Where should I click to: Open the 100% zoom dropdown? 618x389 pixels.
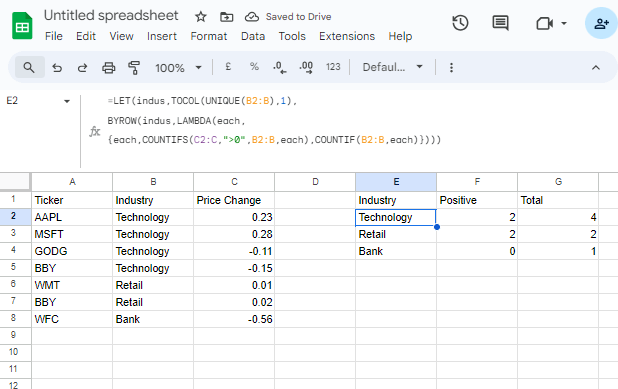click(178, 68)
